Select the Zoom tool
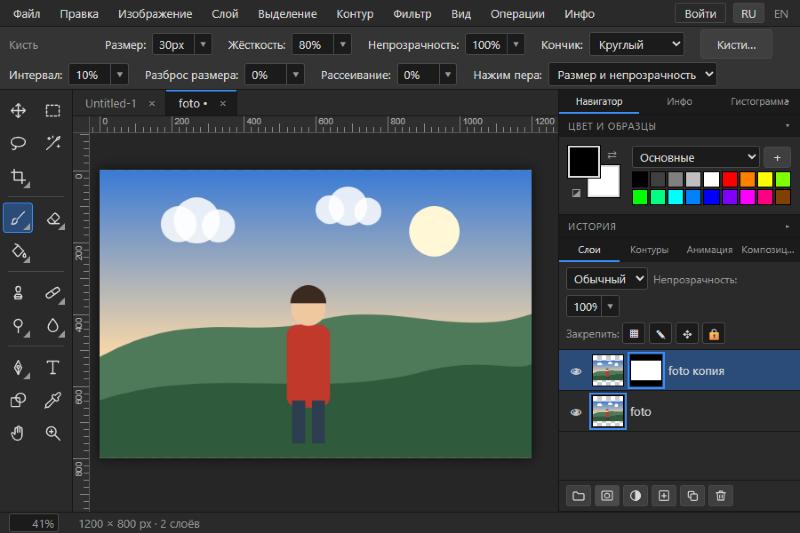 (x=53, y=433)
